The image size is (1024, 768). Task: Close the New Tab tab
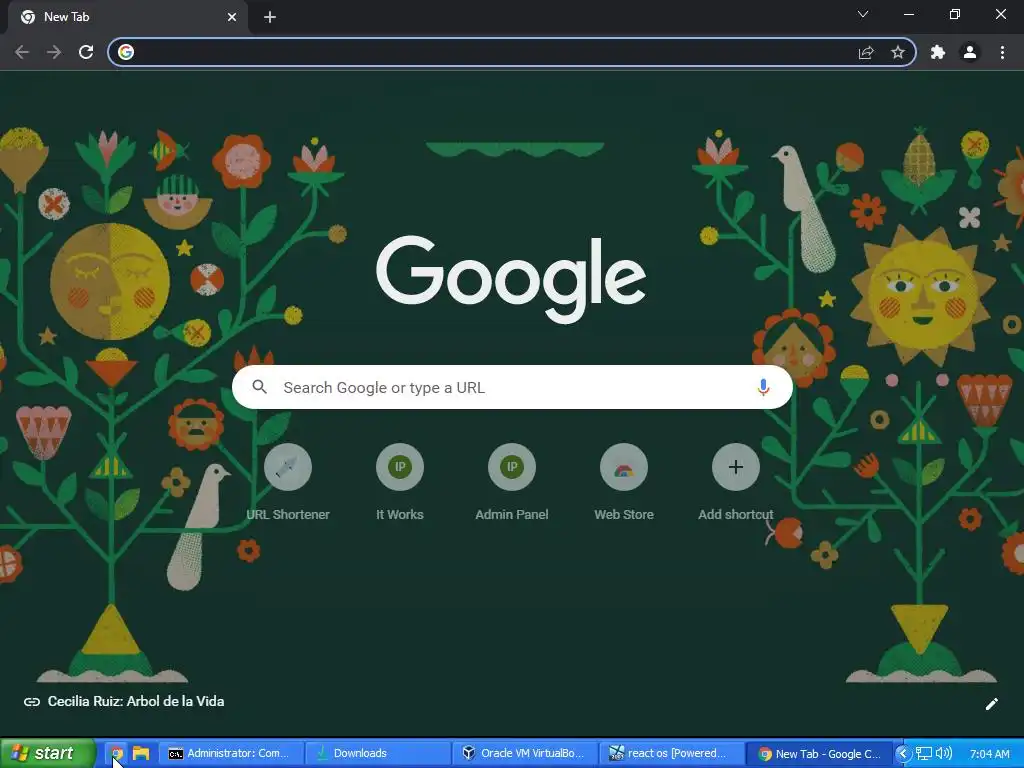pyautogui.click(x=232, y=17)
